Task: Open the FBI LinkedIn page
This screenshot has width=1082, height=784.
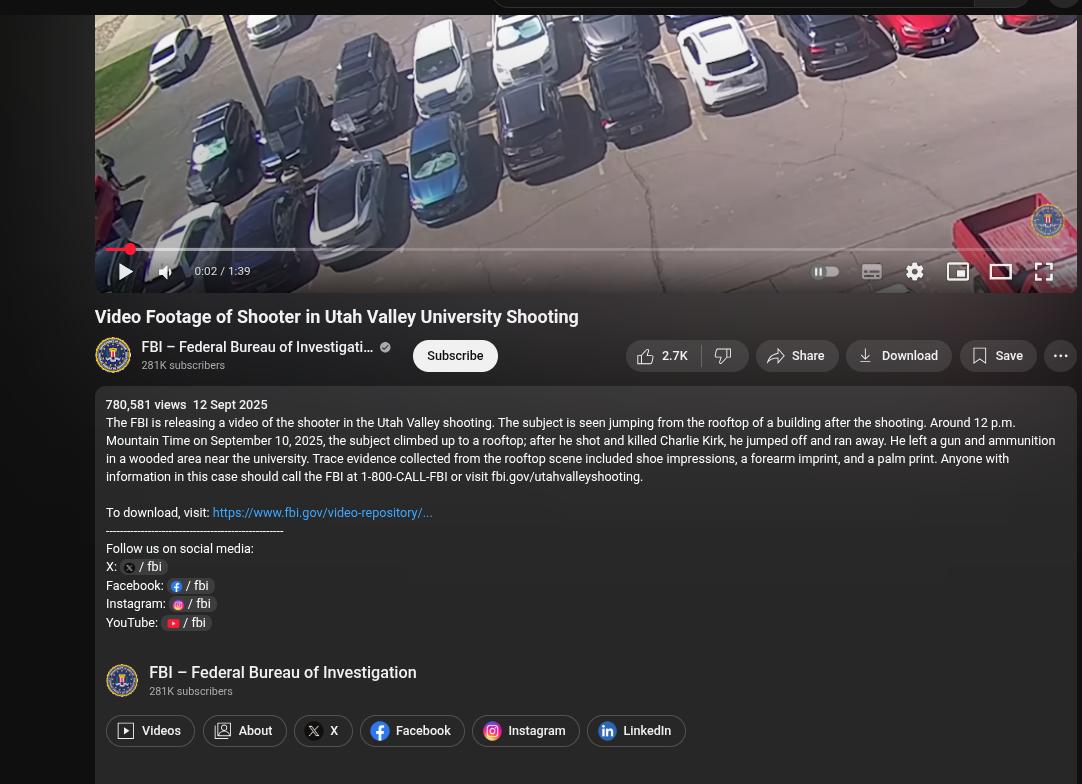Action: pyautogui.click(x=635, y=731)
